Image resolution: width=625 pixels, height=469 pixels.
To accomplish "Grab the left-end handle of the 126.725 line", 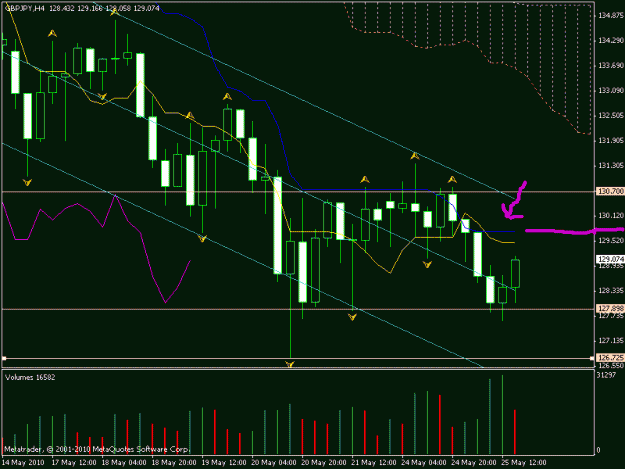I will click(x=4, y=358).
